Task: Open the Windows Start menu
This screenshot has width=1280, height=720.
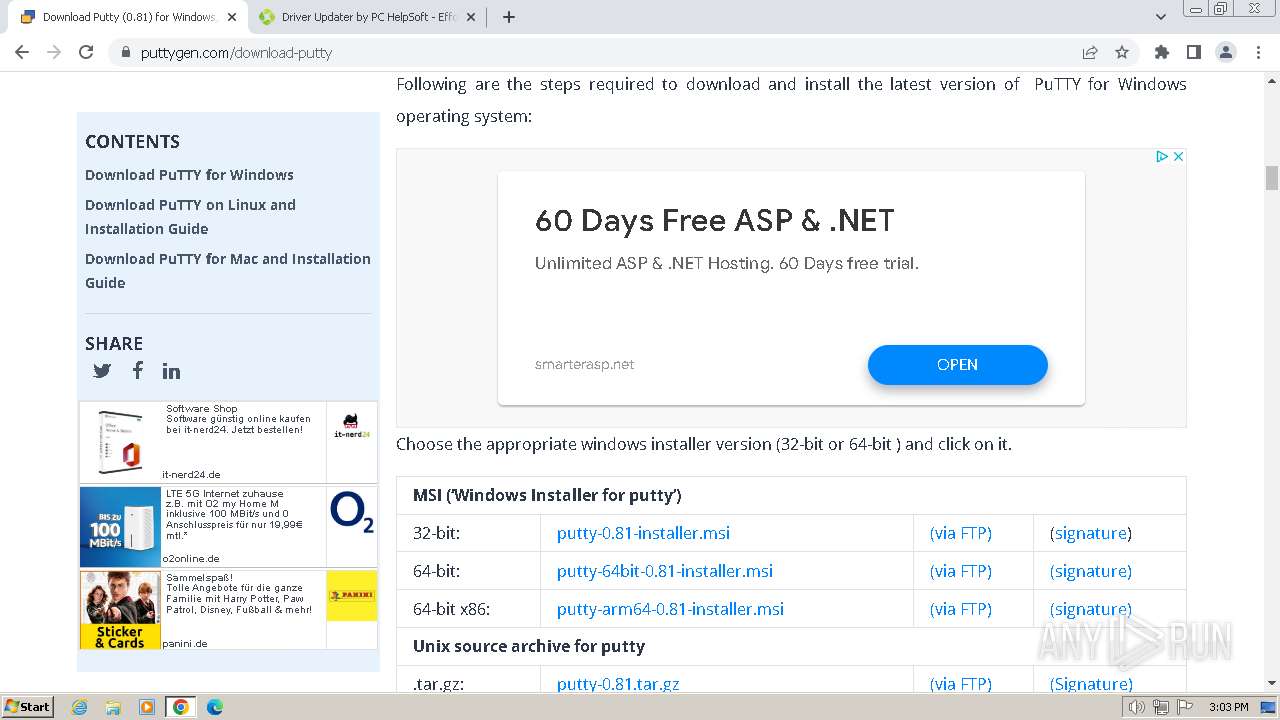Action: click(x=27, y=707)
